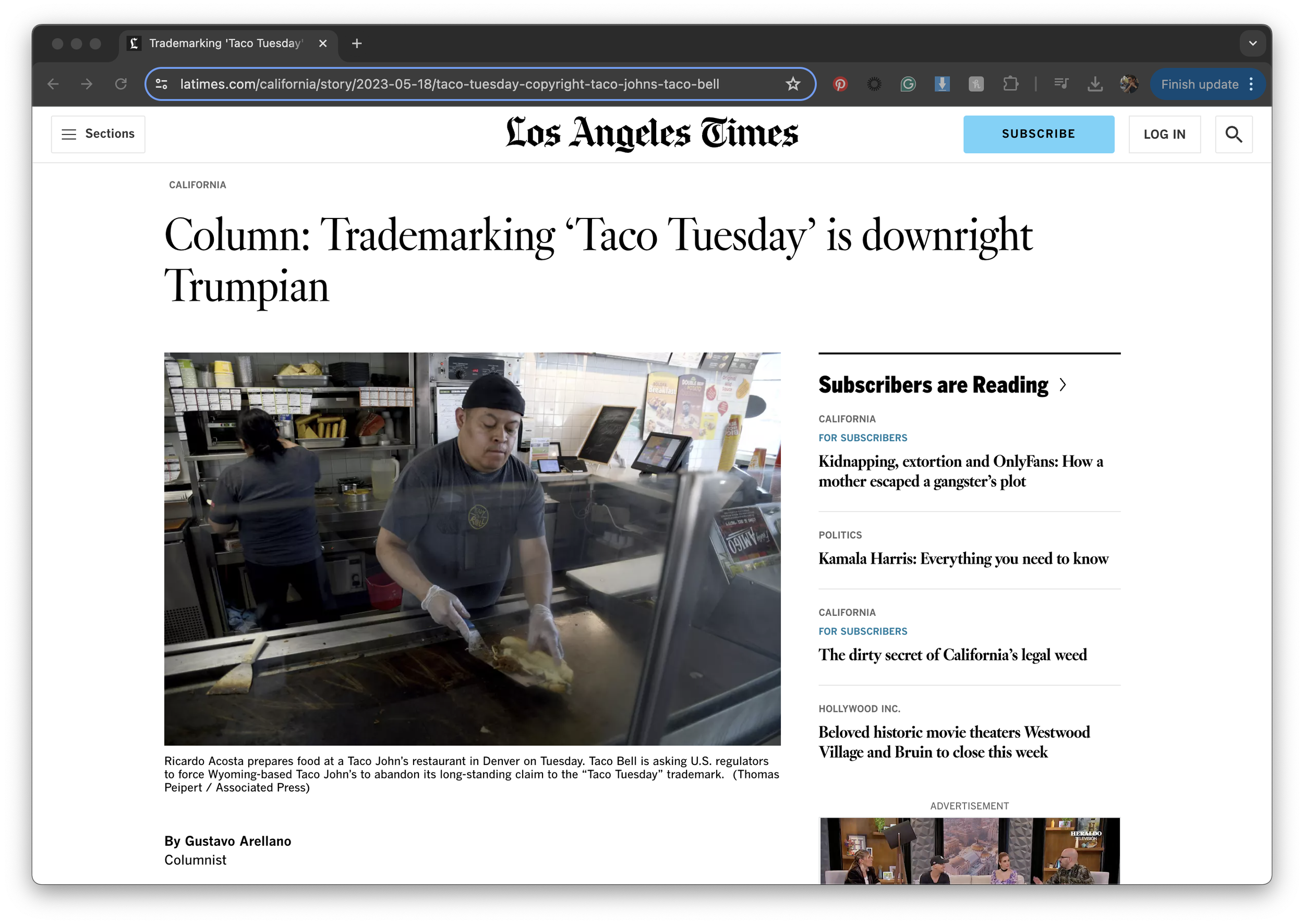
Task: Click the HOLLYWOOD INC. category label
Action: pyautogui.click(x=860, y=709)
